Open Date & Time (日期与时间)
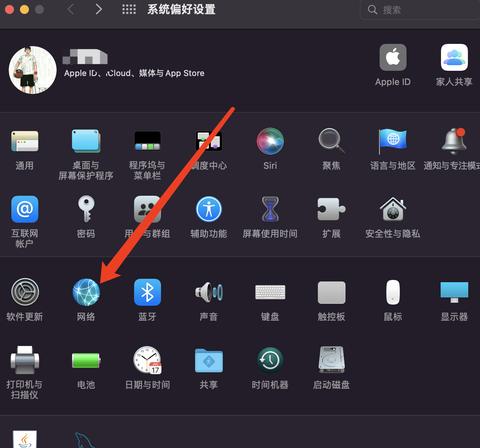The height and width of the screenshot is (448, 480). [147, 360]
